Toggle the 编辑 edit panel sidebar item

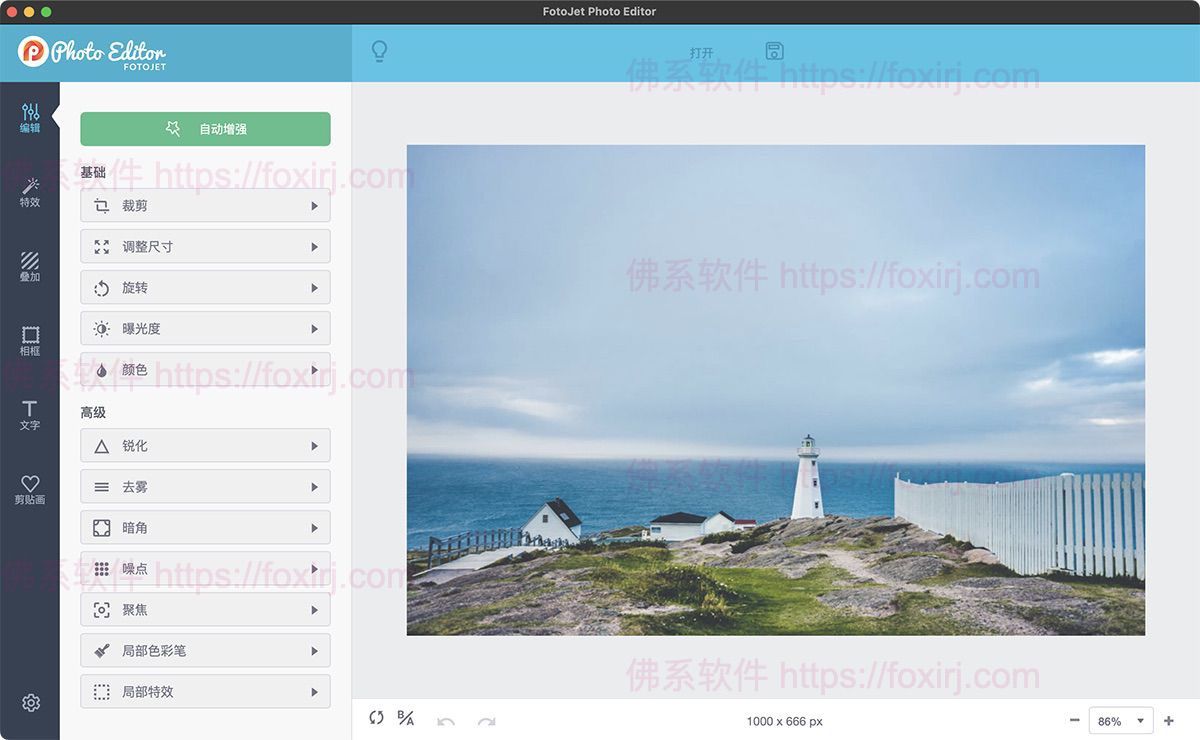[x=30, y=120]
